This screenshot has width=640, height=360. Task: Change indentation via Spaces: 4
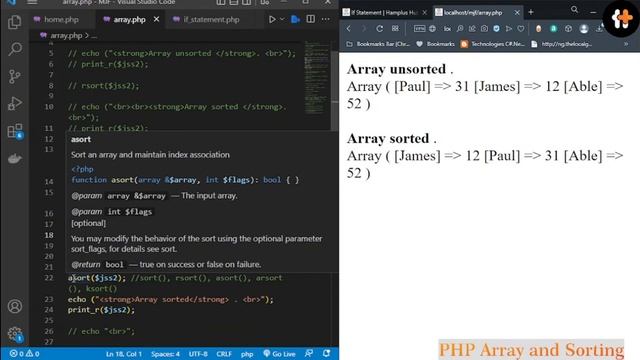[165, 354]
